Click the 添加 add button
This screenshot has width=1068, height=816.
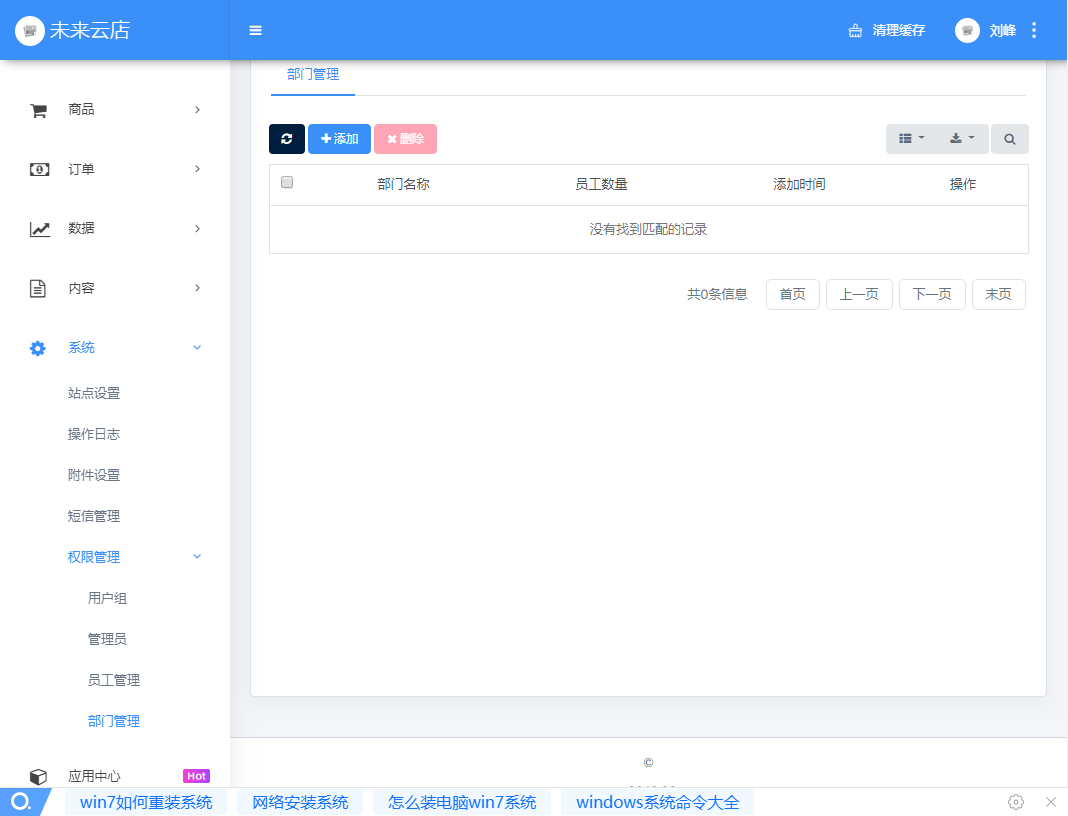339,139
